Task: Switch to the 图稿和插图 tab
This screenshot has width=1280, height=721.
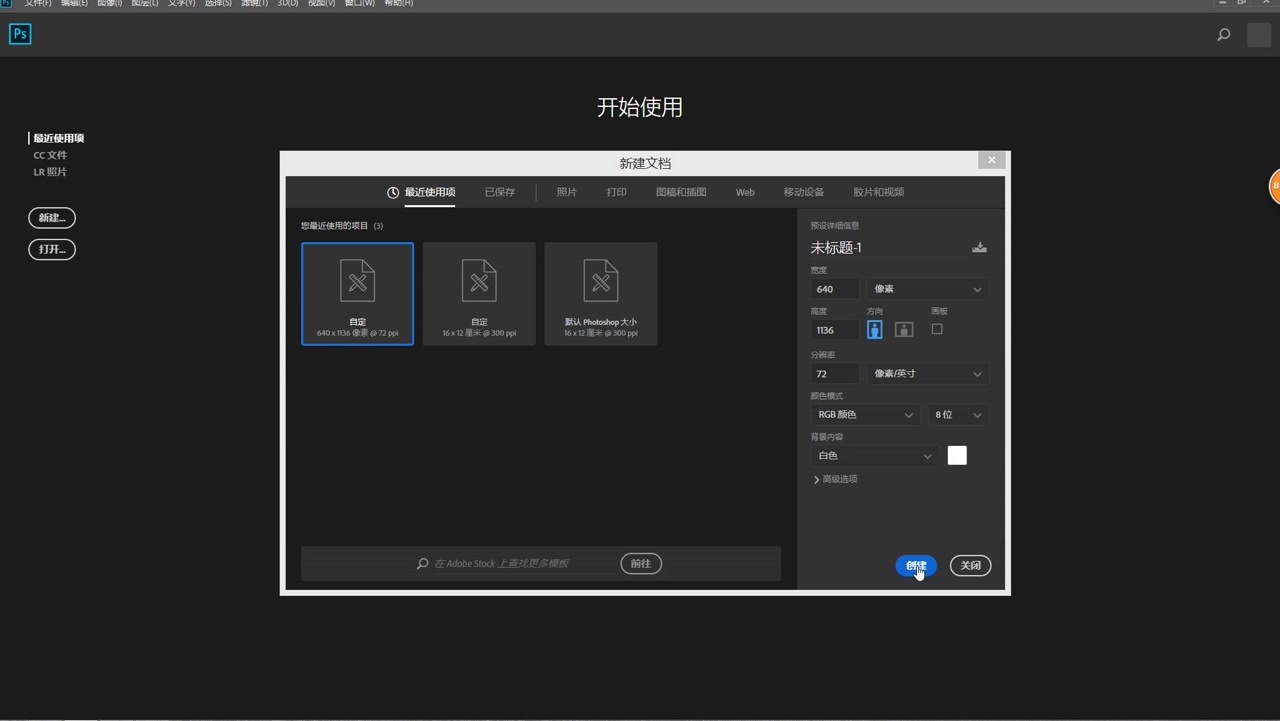Action: tap(681, 192)
